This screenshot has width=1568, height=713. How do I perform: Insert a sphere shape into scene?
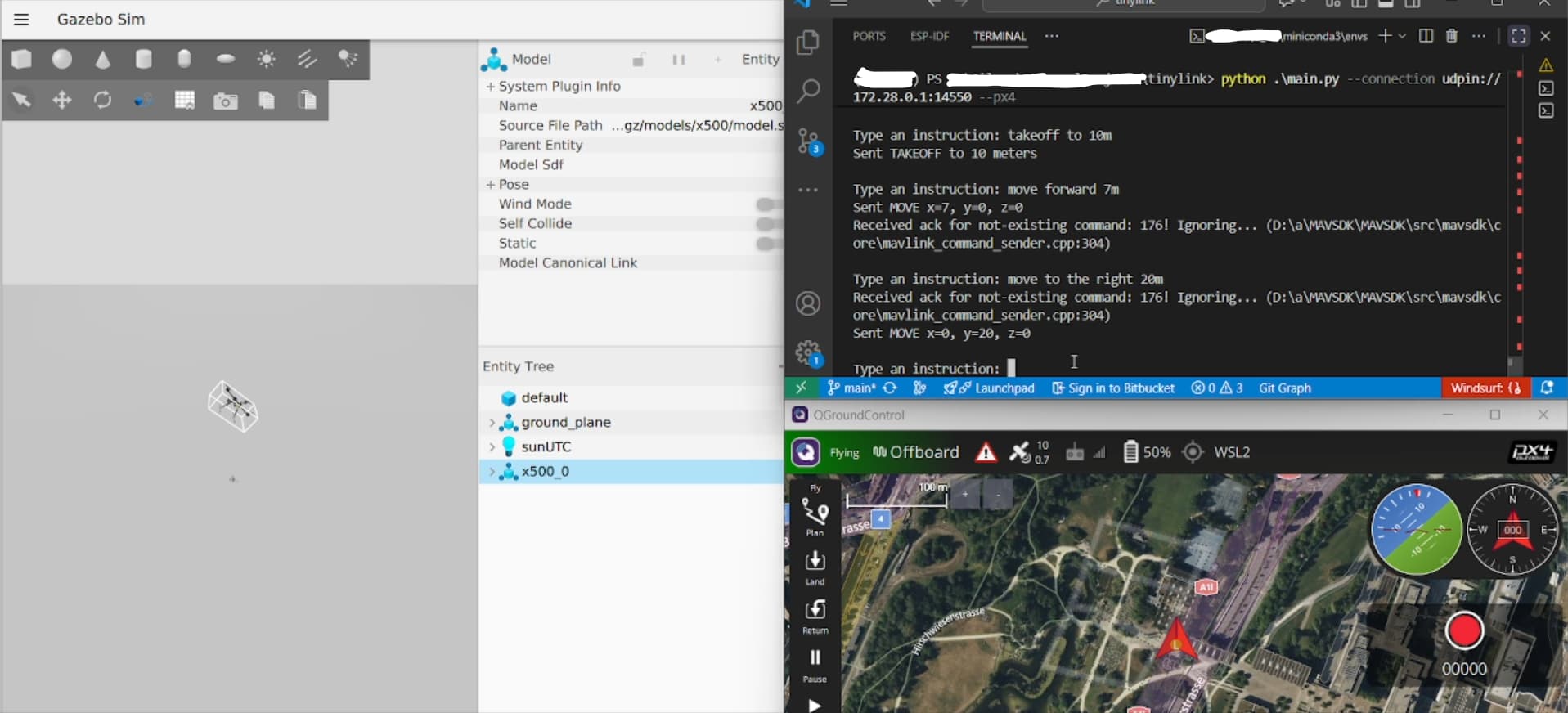(x=62, y=59)
